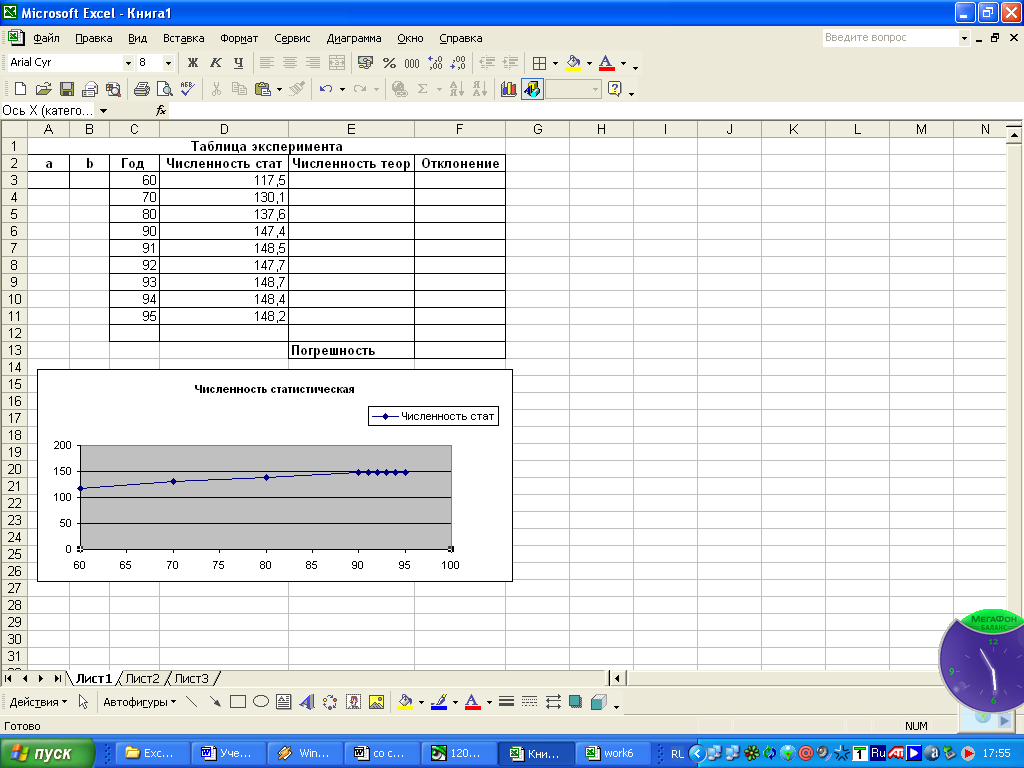Create a new blank workbook
The height and width of the screenshot is (768, 1024).
(20, 89)
